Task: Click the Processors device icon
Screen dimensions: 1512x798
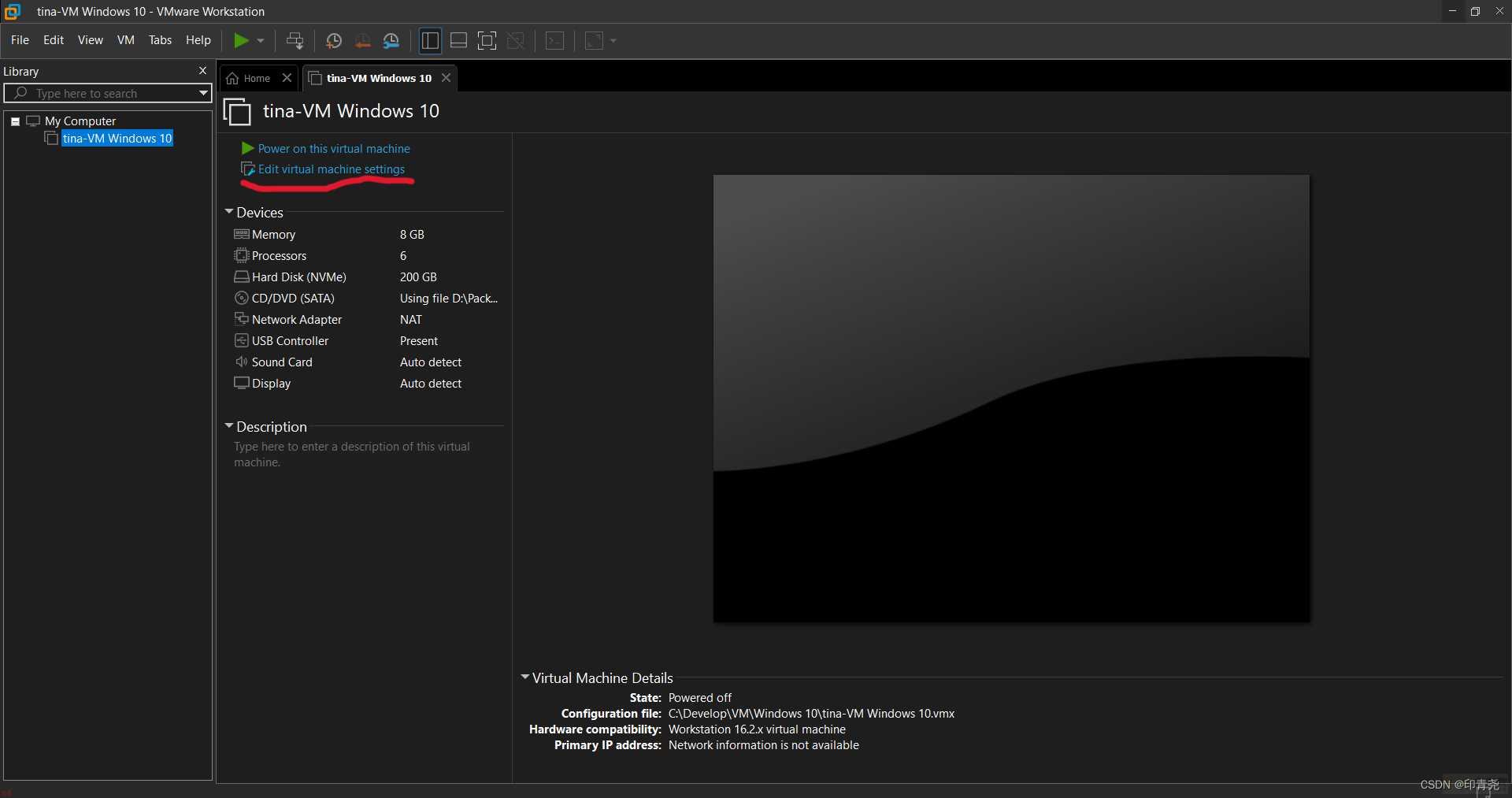Action: click(242, 255)
